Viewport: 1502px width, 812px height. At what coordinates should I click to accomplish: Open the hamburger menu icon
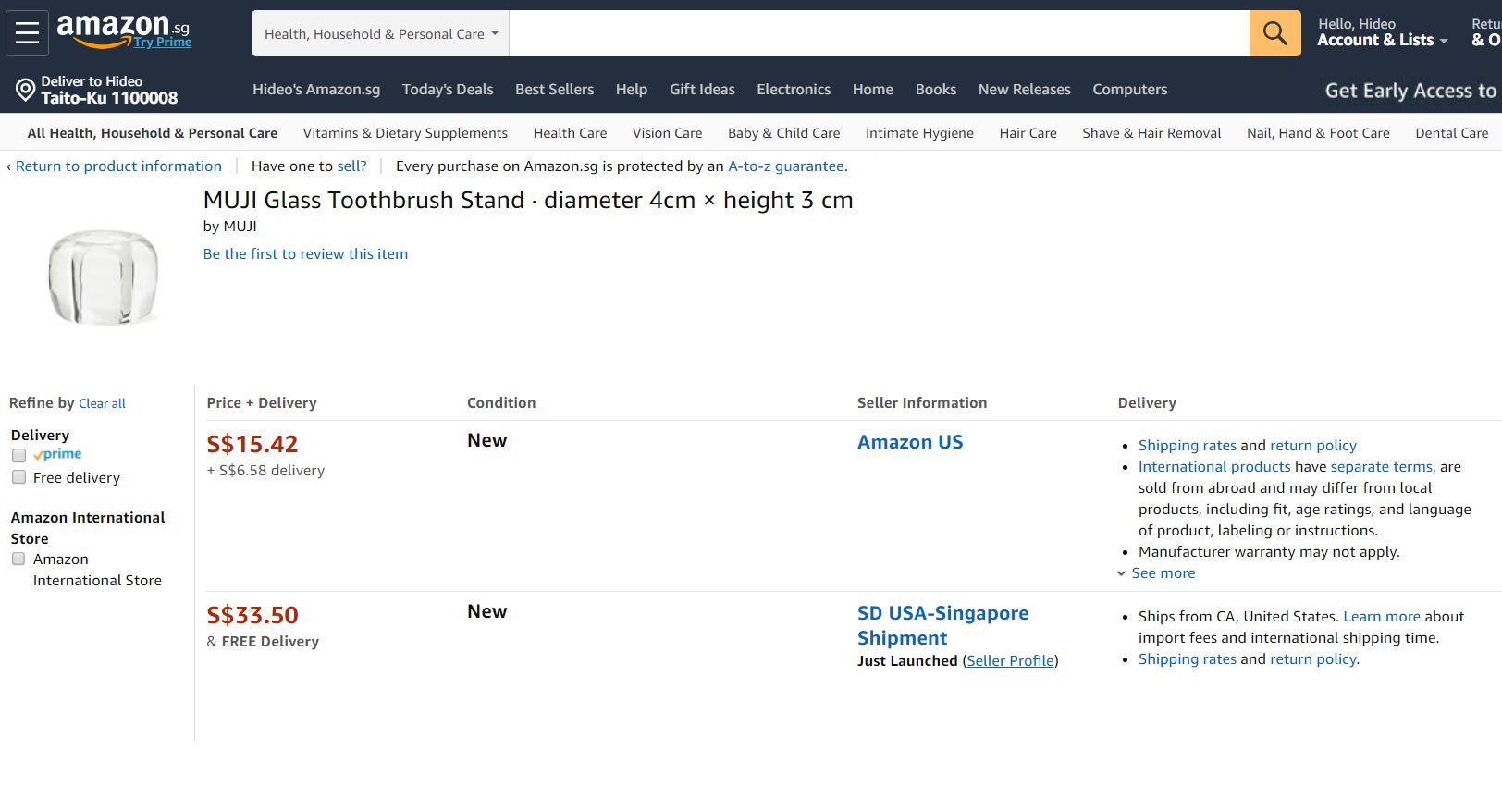point(28,33)
